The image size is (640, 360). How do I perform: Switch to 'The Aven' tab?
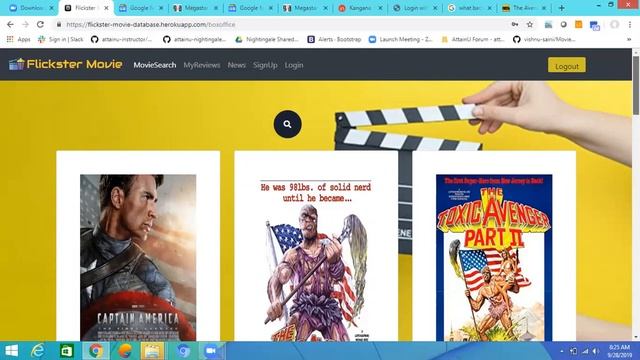(x=524, y=8)
